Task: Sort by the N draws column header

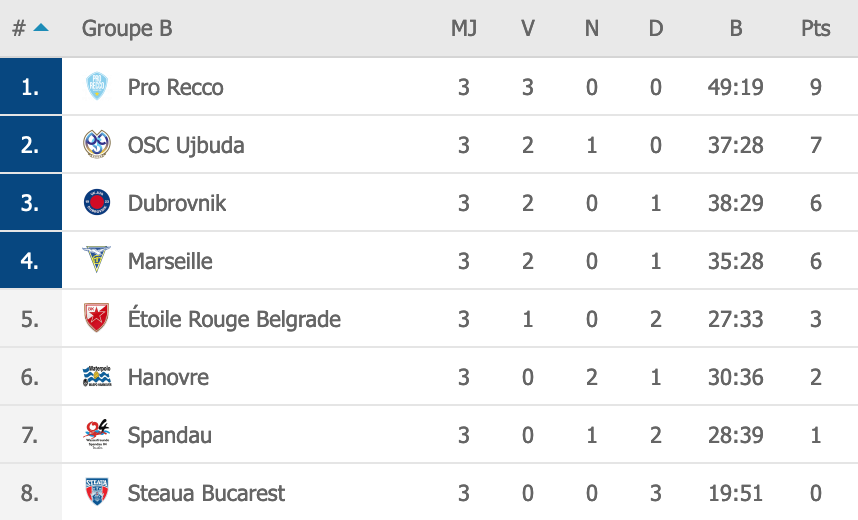Action: click(592, 28)
